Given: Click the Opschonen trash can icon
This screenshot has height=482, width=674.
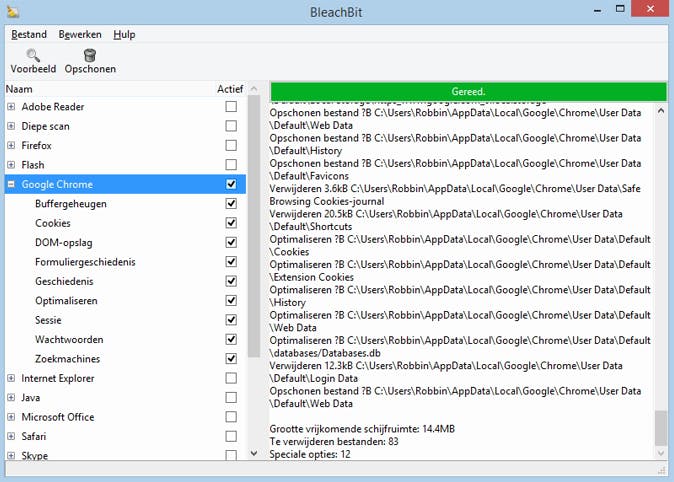Looking at the screenshot, I should [90, 55].
